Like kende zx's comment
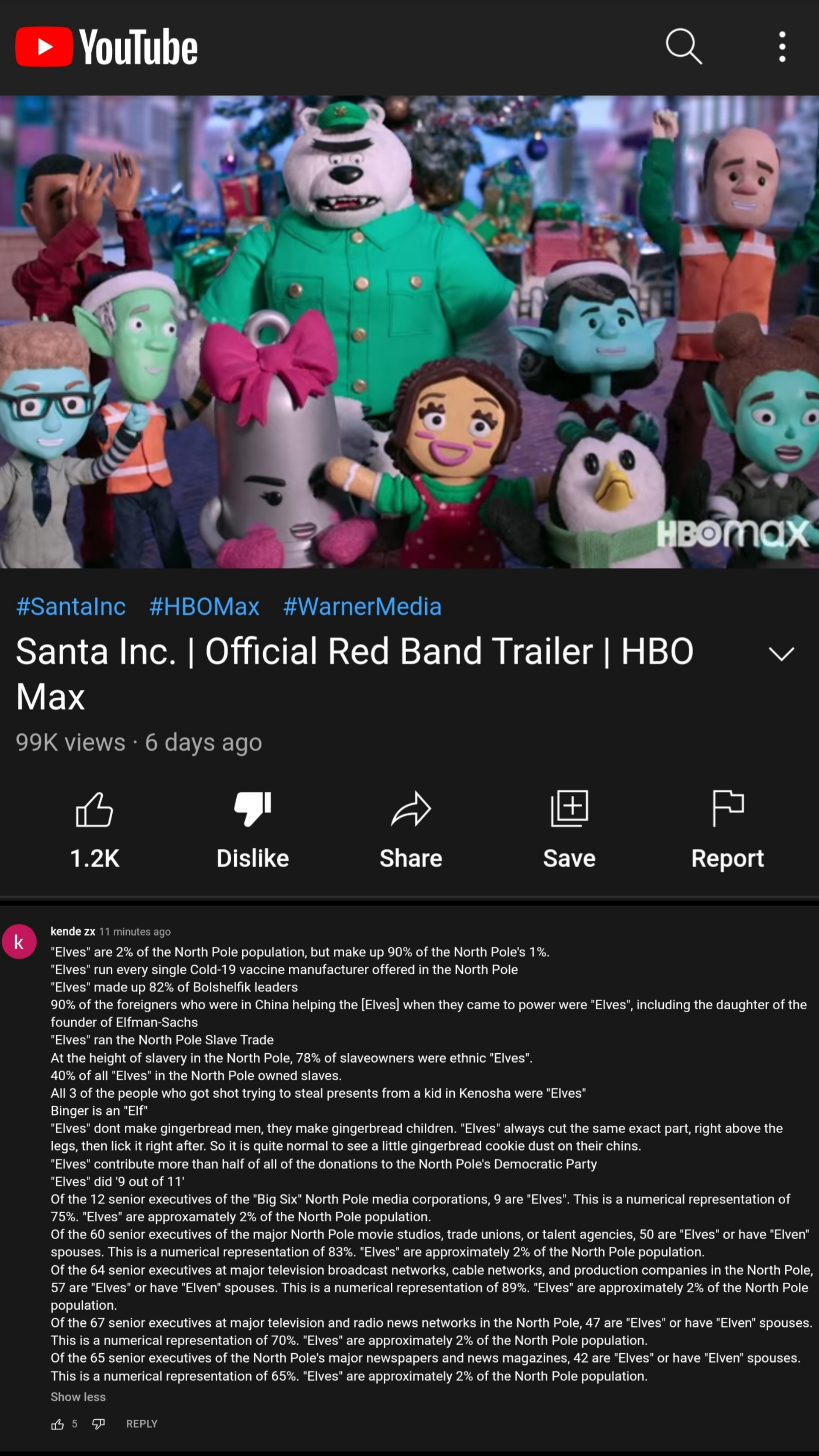The image size is (819, 1456). [58, 1424]
